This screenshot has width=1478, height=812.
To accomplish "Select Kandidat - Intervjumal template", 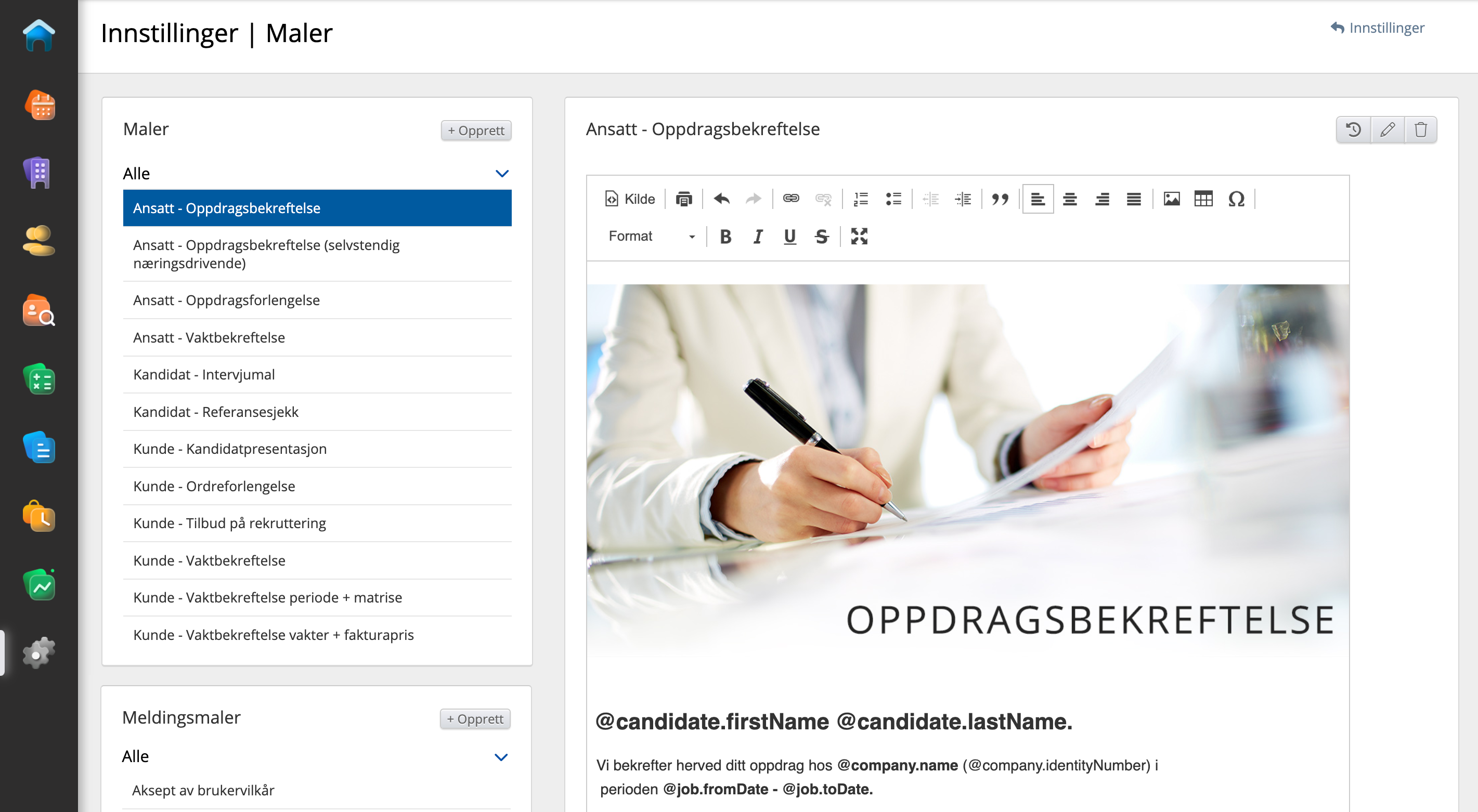I will click(204, 374).
